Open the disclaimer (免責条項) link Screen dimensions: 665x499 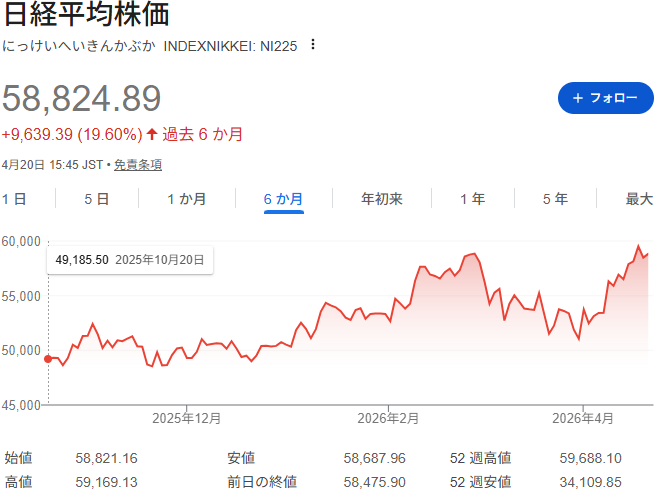point(138,165)
